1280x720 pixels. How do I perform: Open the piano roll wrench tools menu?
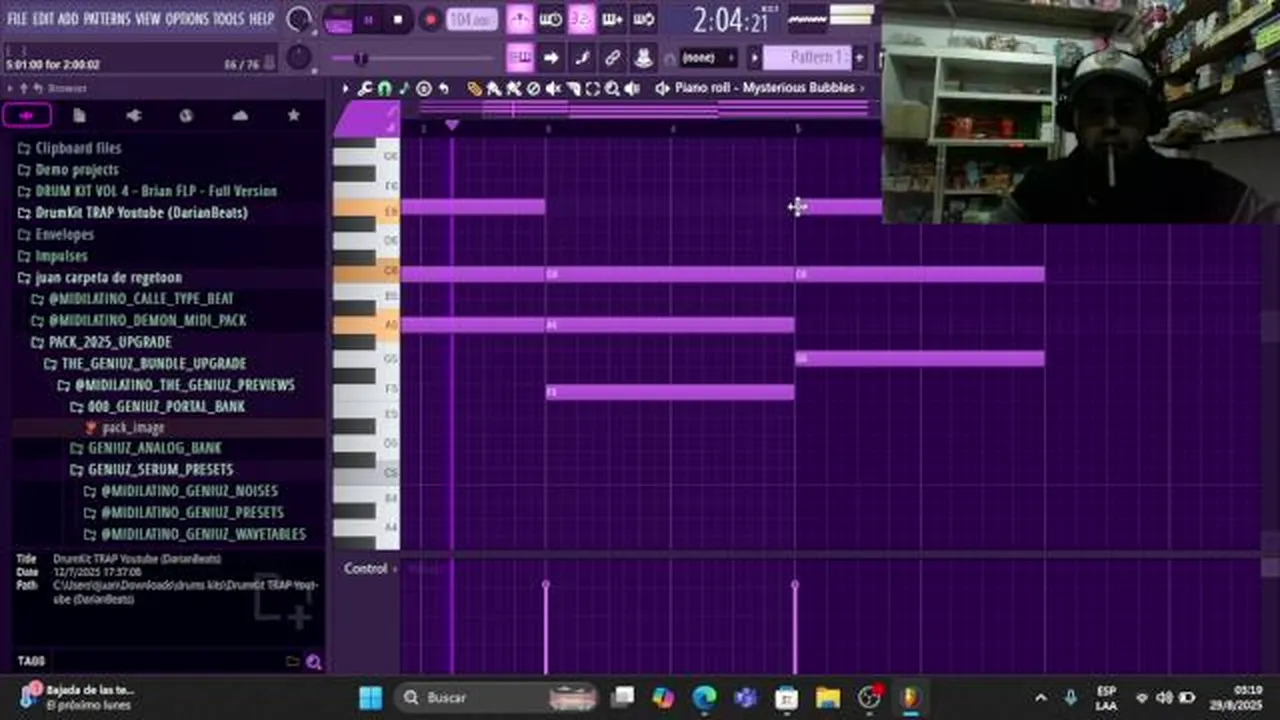(x=365, y=89)
